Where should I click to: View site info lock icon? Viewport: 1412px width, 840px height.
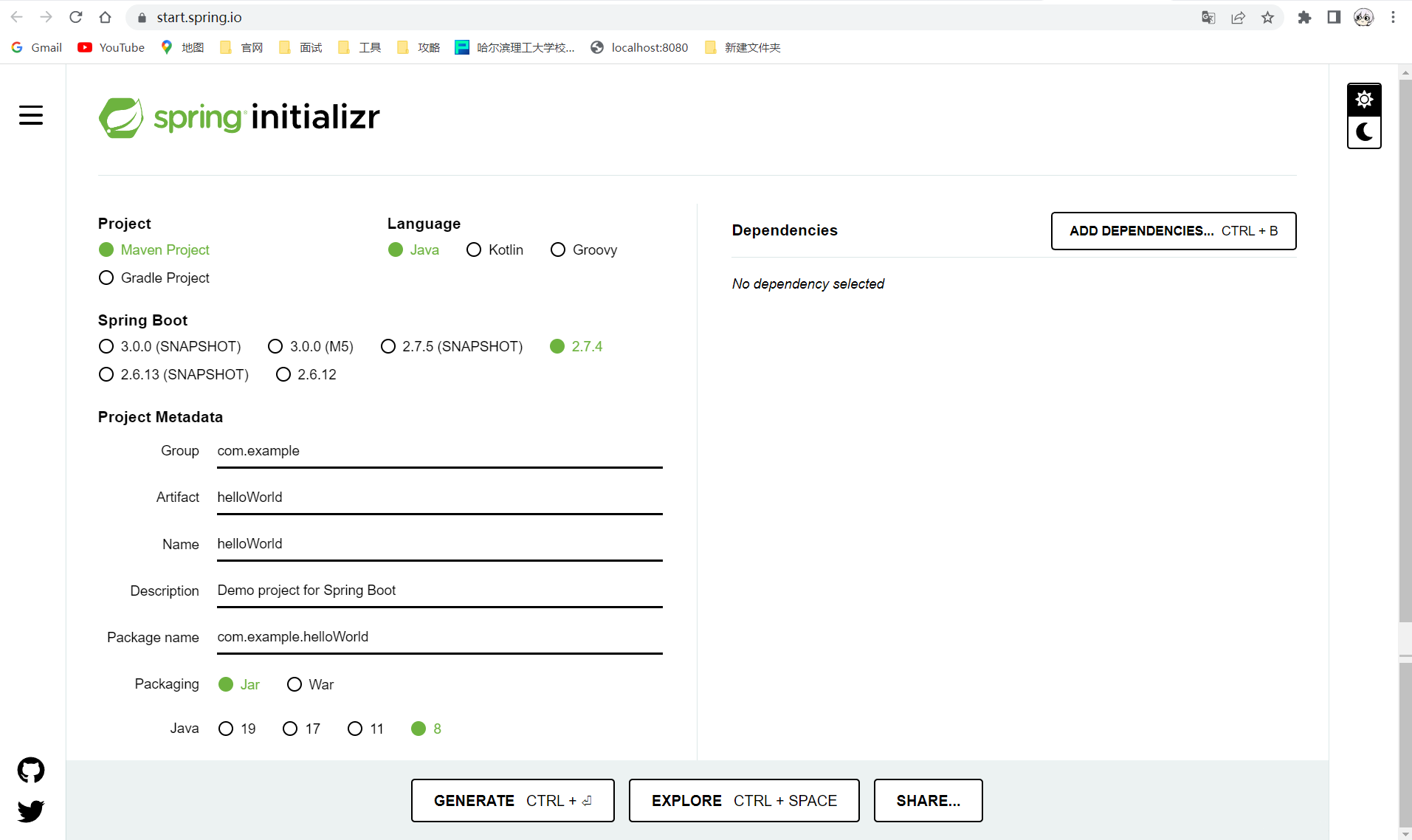142,17
